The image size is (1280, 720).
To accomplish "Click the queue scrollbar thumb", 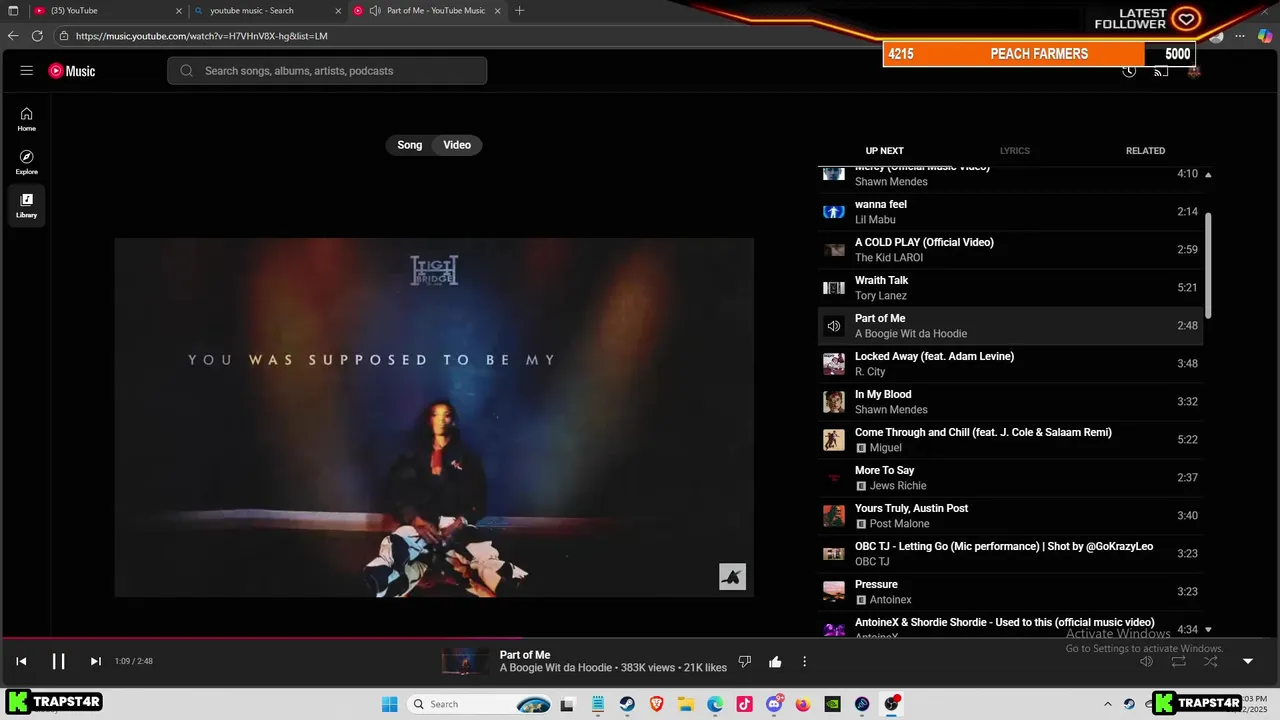I will (x=1208, y=264).
